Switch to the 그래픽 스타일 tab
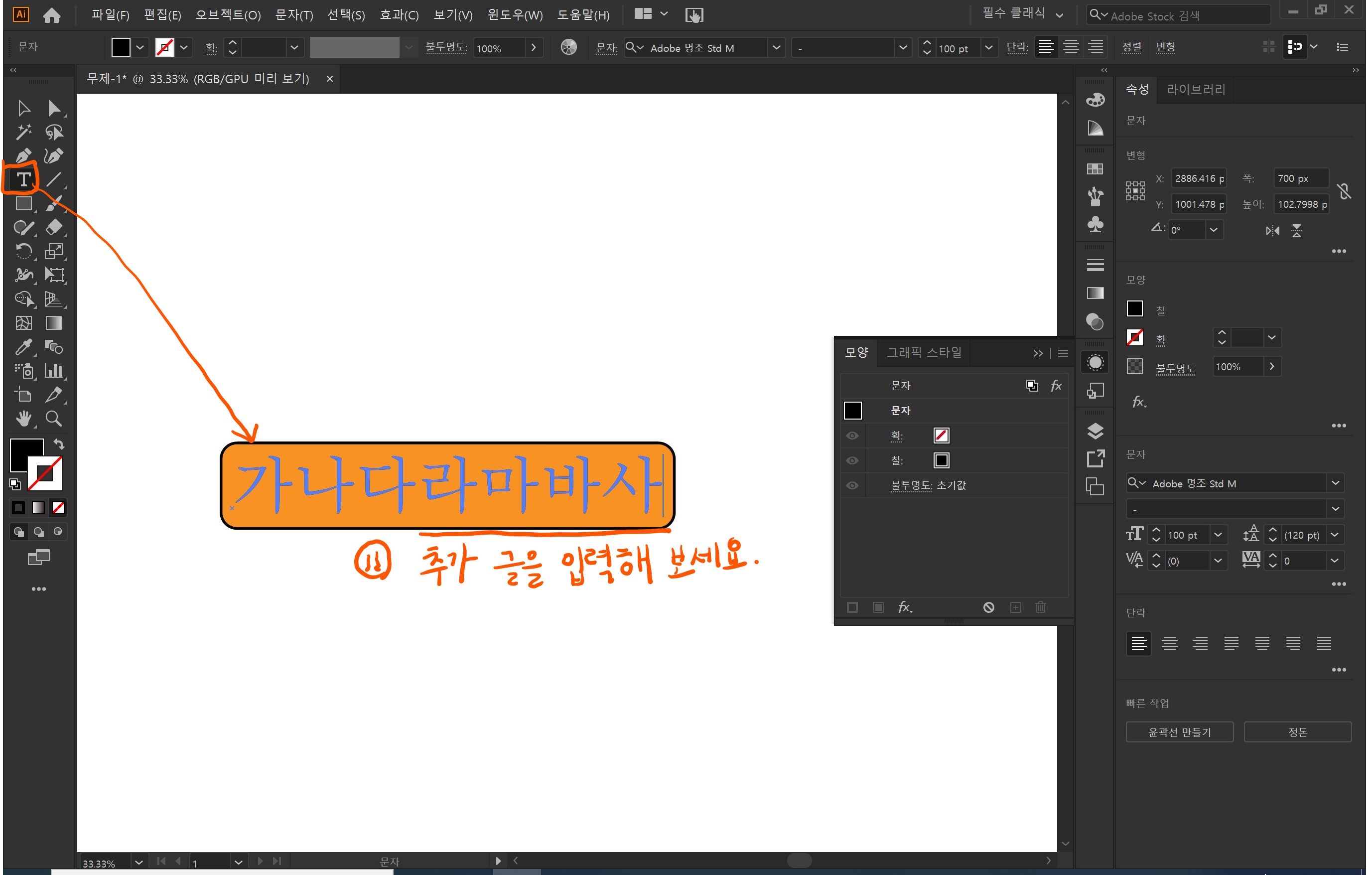The width and height of the screenshot is (1372, 875). pyautogui.click(x=923, y=352)
